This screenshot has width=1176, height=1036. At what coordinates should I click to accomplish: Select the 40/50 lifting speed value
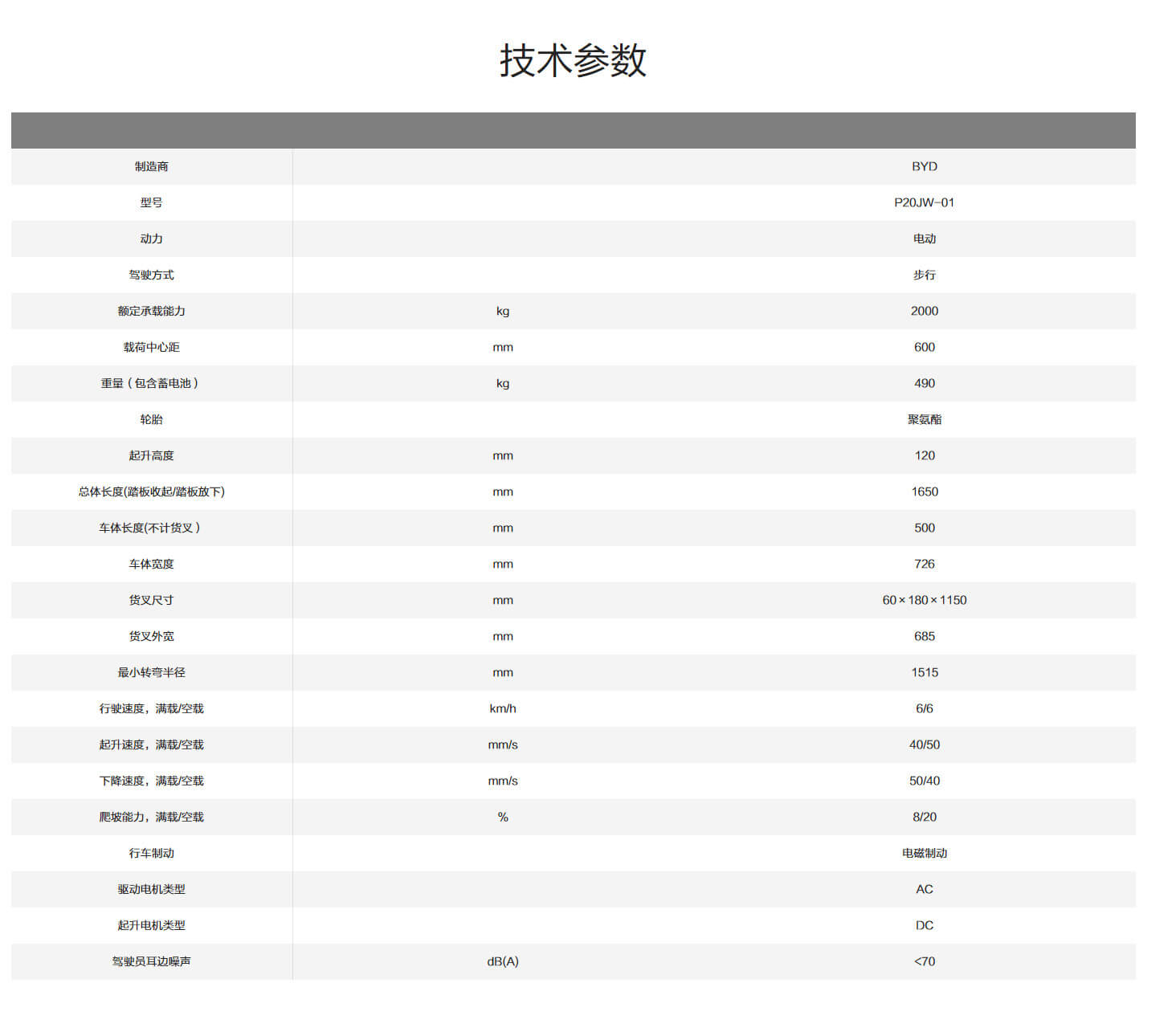tap(924, 744)
